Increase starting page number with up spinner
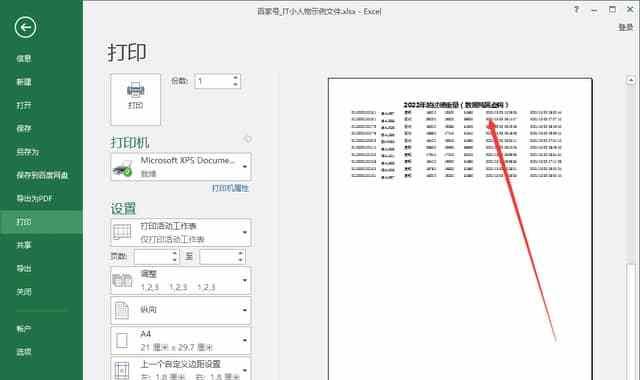This screenshot has width=640, height=380. point(175,253)
